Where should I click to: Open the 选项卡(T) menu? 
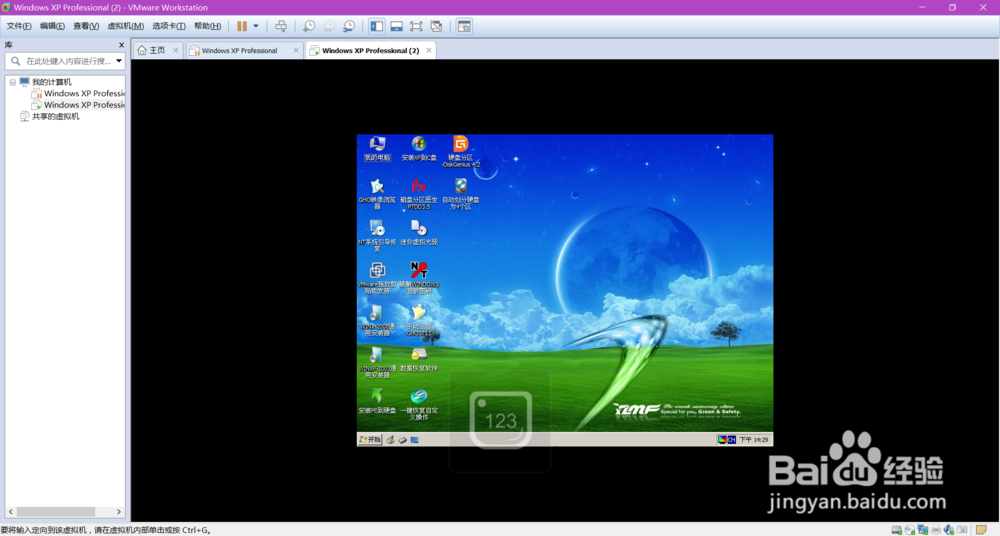tap(169, 26)
